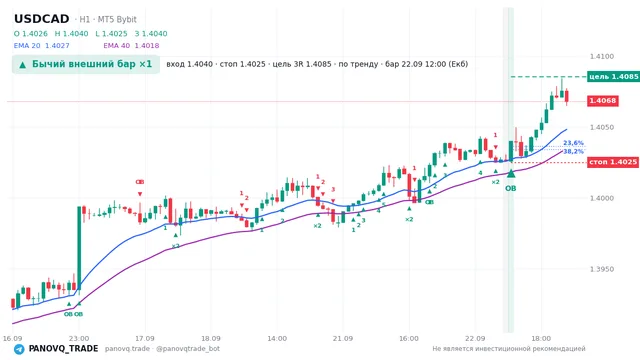Viewport: 640px width, 360px height.
Task: Open the PANOVQ_TRADE channel name
Action: tap(63, 349)
